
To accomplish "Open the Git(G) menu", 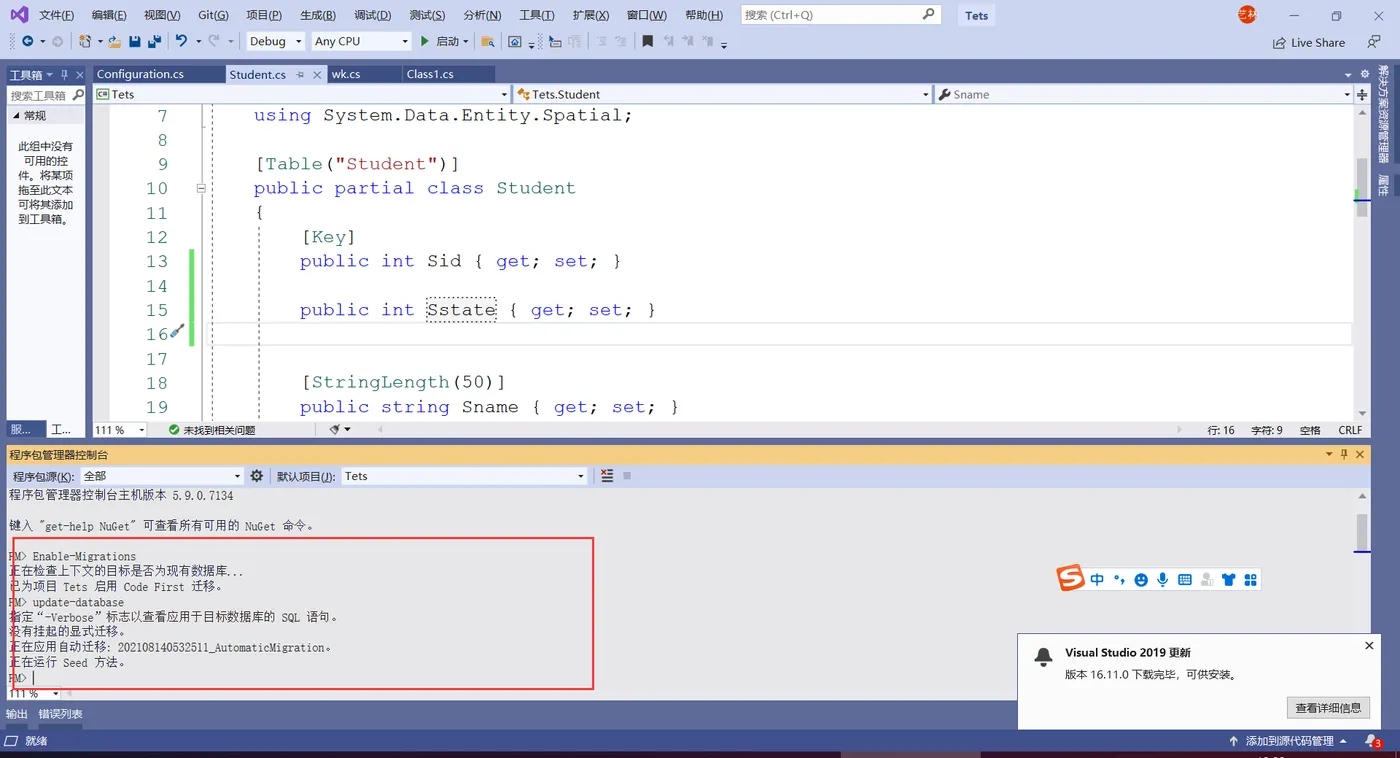I will 213,15.
